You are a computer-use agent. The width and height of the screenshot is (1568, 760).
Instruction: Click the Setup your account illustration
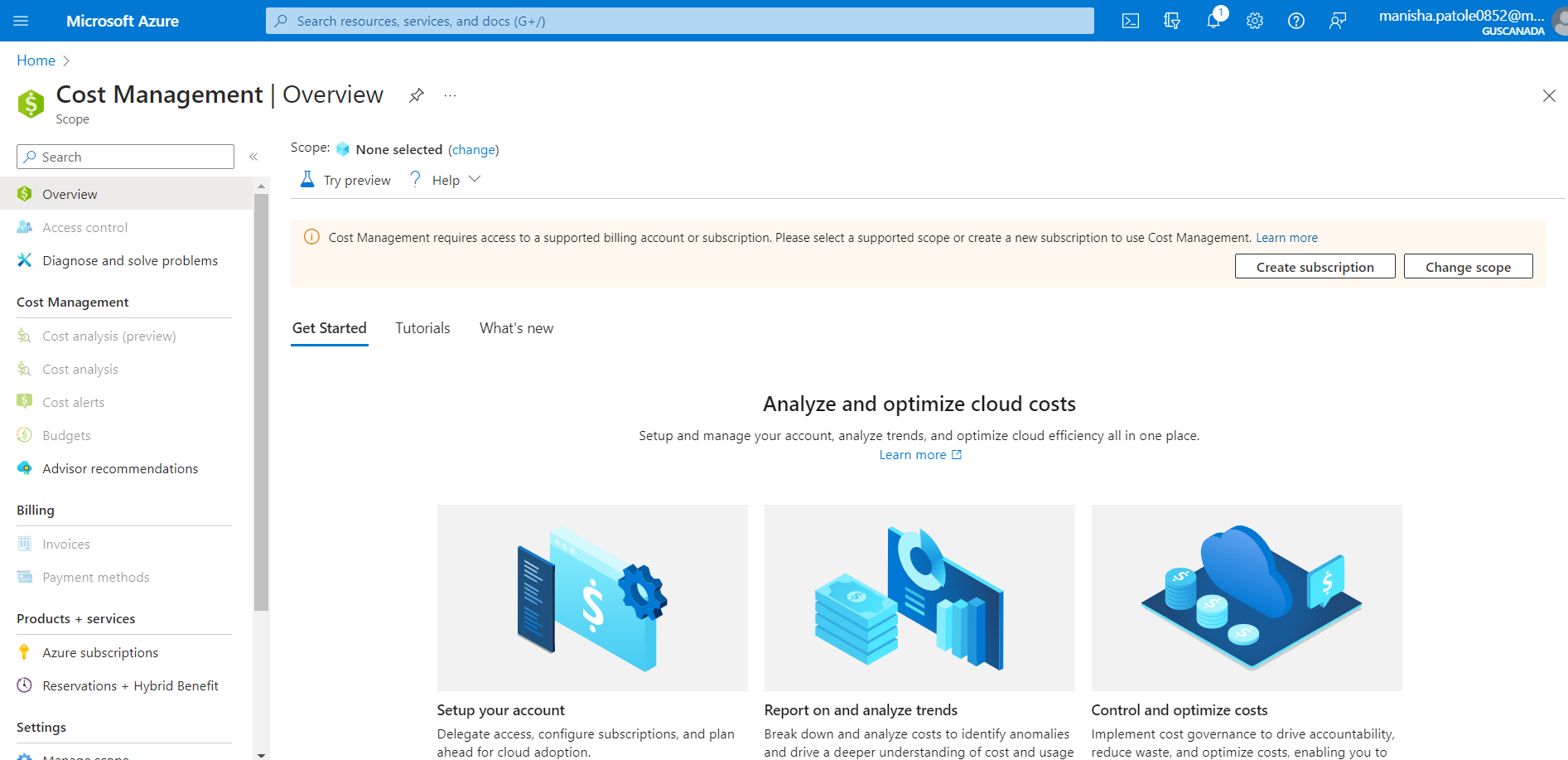point(592,598)
